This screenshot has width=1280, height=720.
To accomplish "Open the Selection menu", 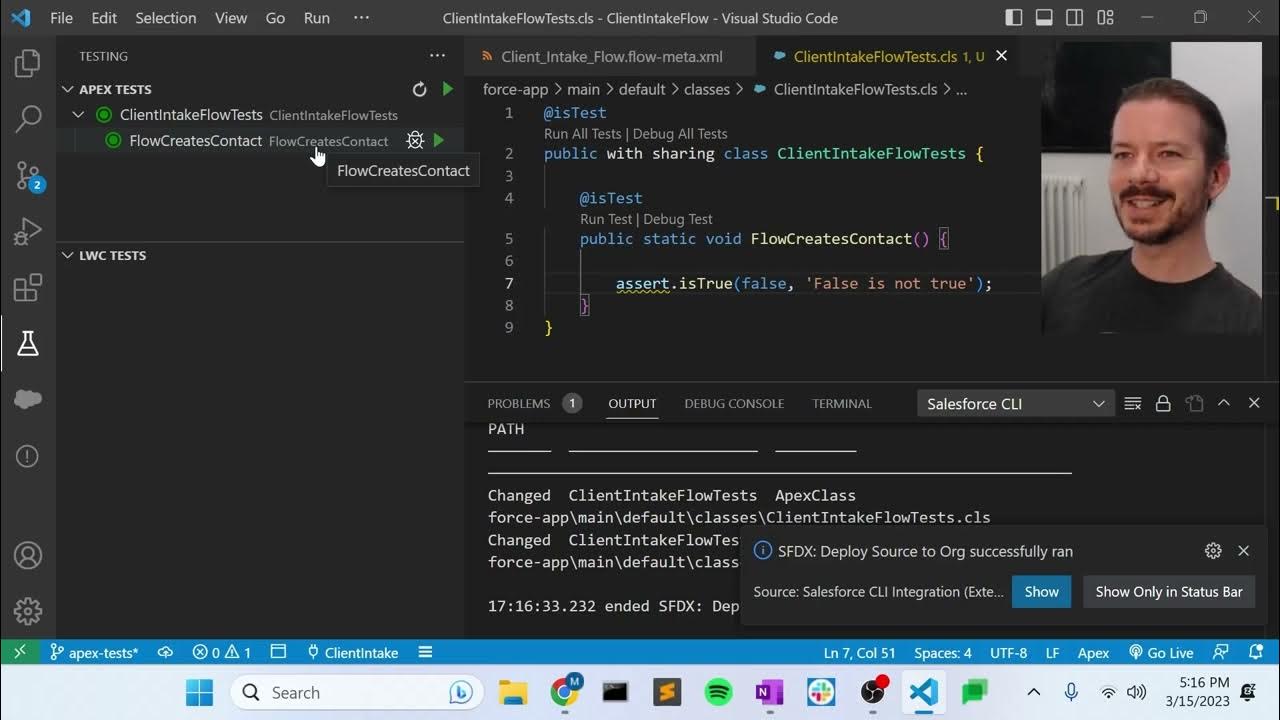I will pos(166,18).
